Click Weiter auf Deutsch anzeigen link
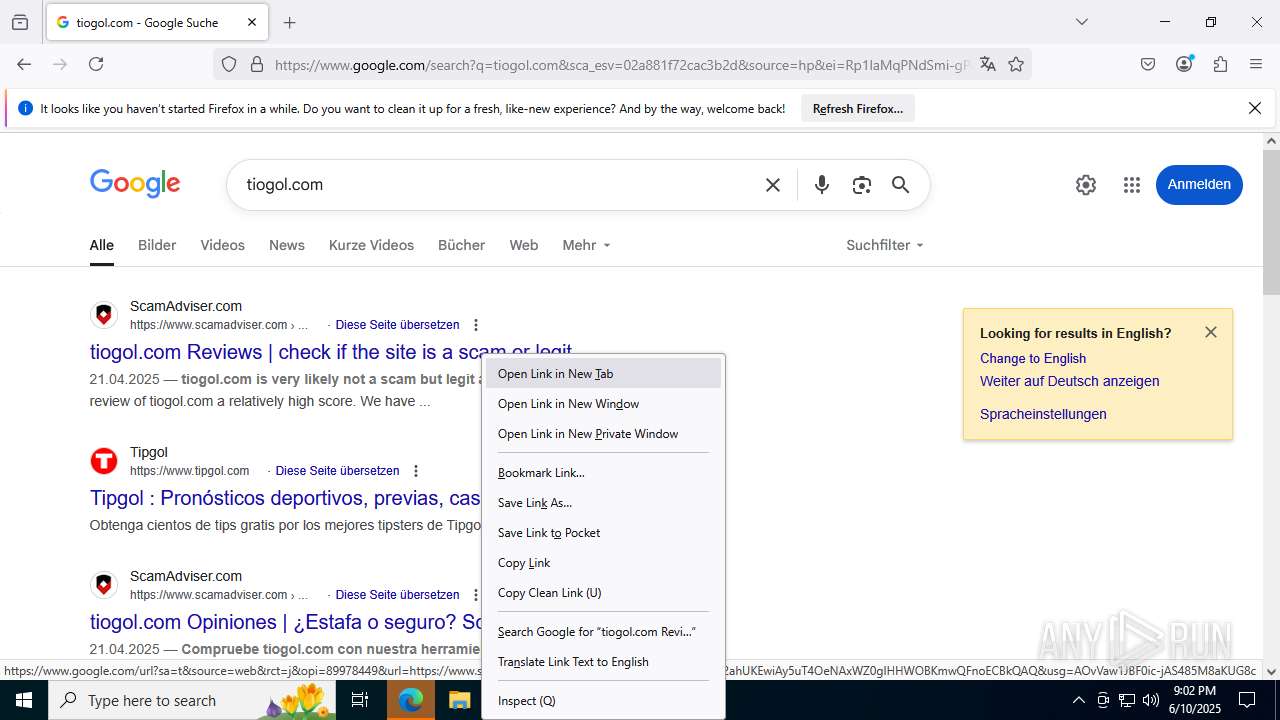The width and height of the screenshot is (1280, 720). (x=1070, y=381)
